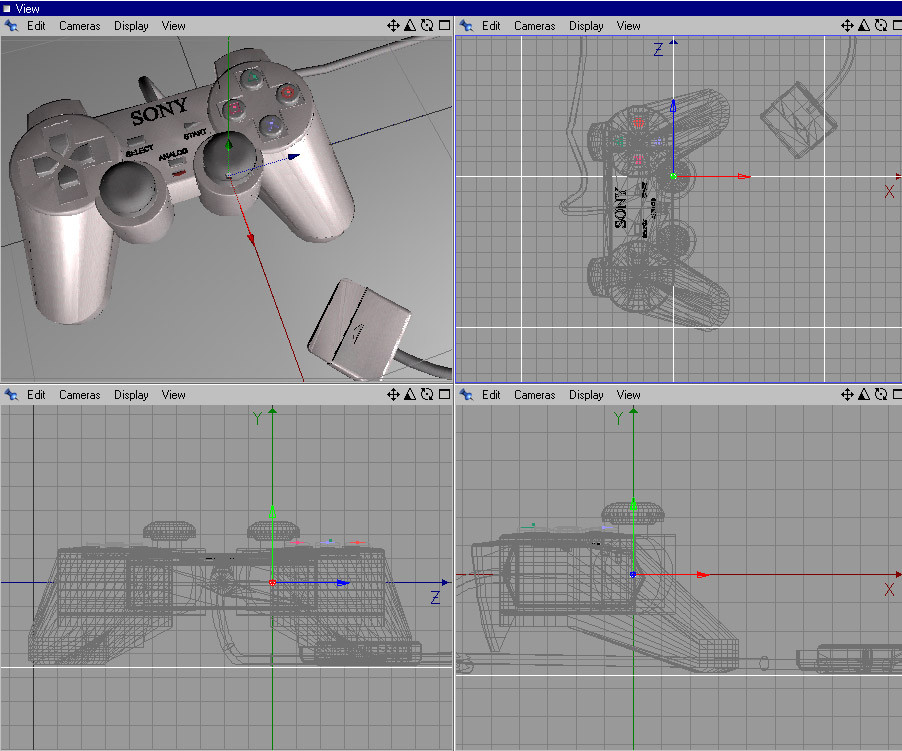The height and width of the screenshot is (751, 902).
Task: Open Edit menu in side YZ viewport
Action: click(x=36, y=394)
